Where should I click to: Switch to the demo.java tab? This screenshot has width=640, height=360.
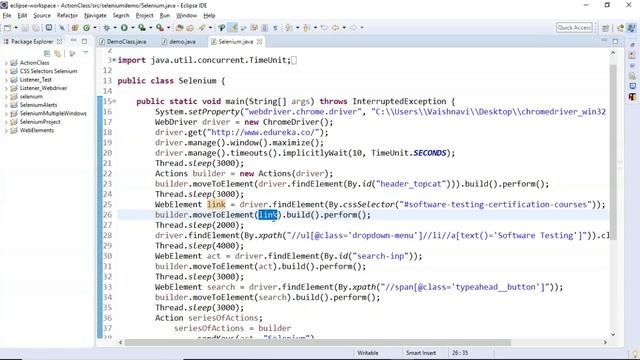[179, 42]
